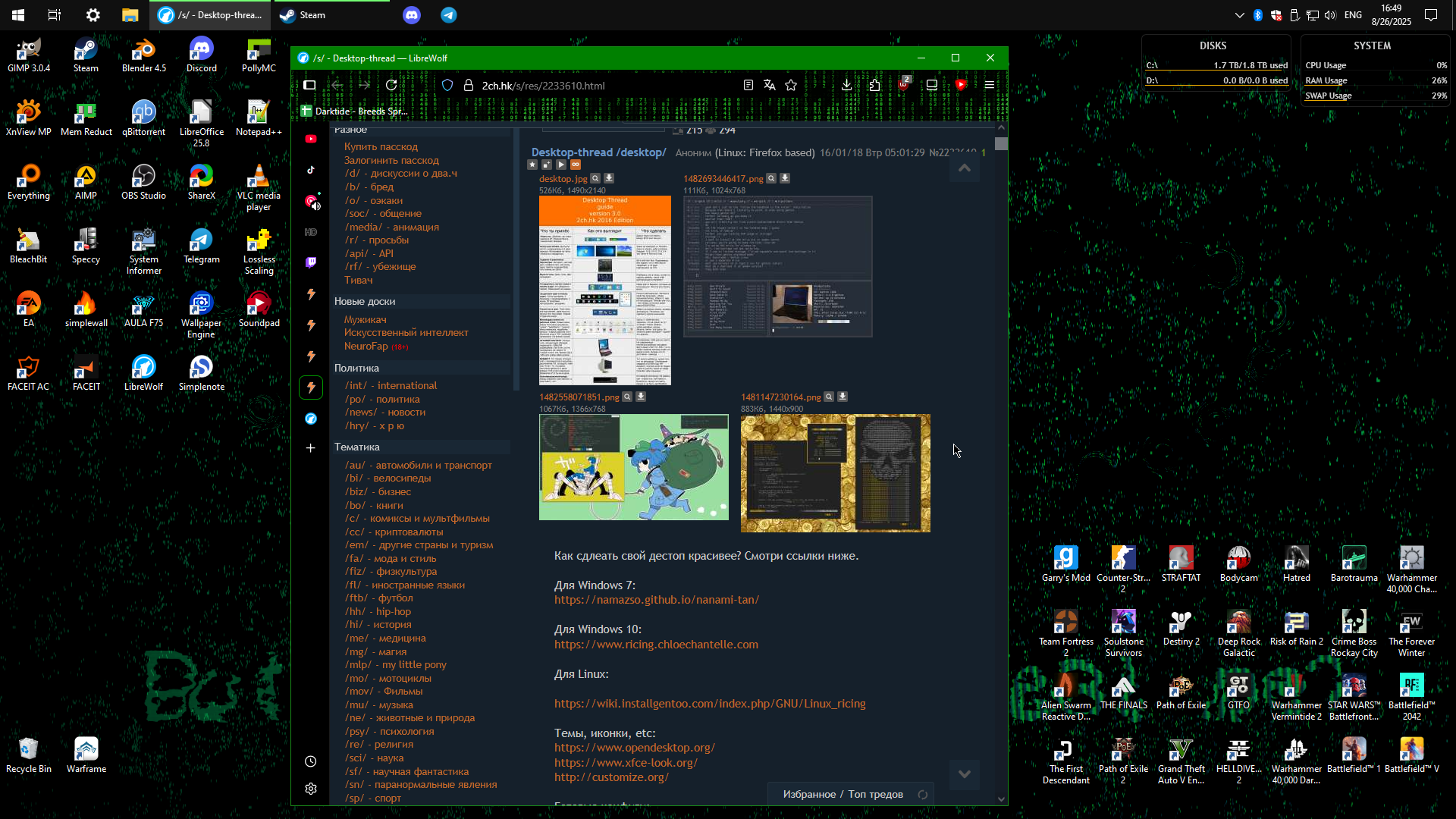This screenshot has height=819, width=1456.
Task: Open Steam from the Windows taskbar
Action: click(x=303, y=15)
